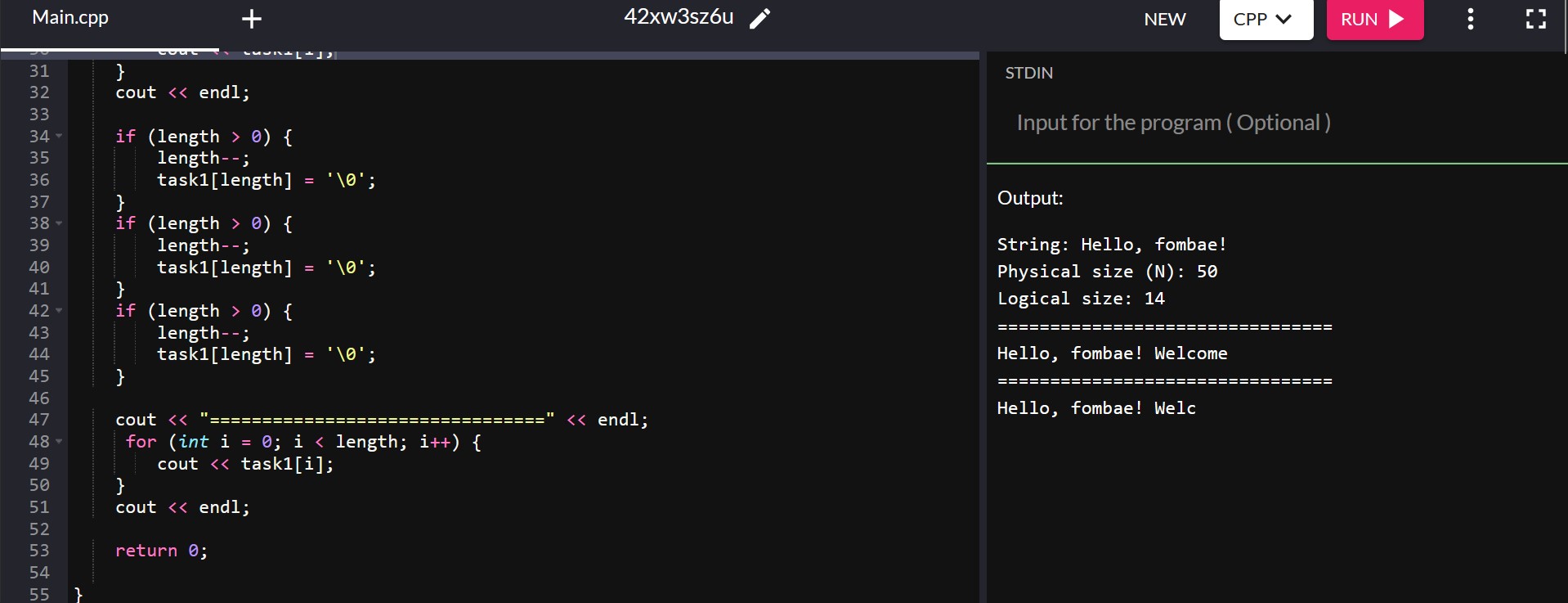The image size is (1568, 603).
Task: Collapse the if block at line 42
Action: 59,311
